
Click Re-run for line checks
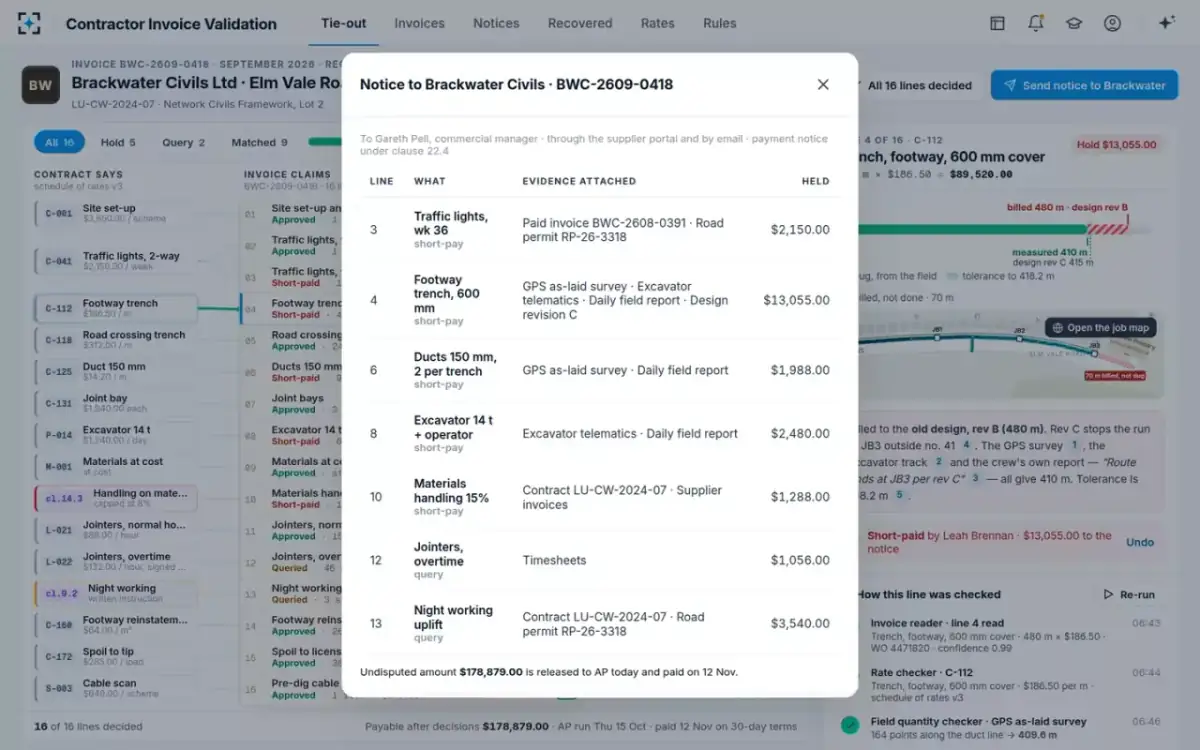pyautogui.click(x=1129, y=594)
